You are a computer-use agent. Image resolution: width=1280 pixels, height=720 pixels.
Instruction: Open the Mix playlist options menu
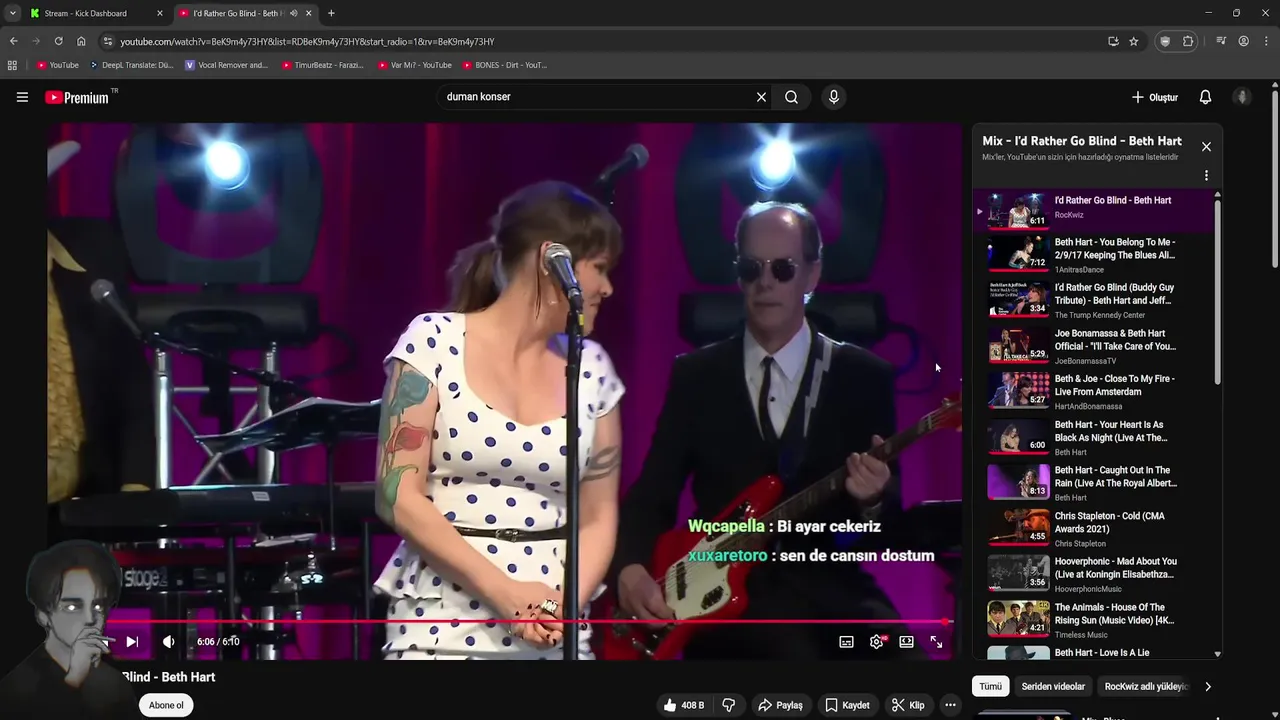[1206, 175]
